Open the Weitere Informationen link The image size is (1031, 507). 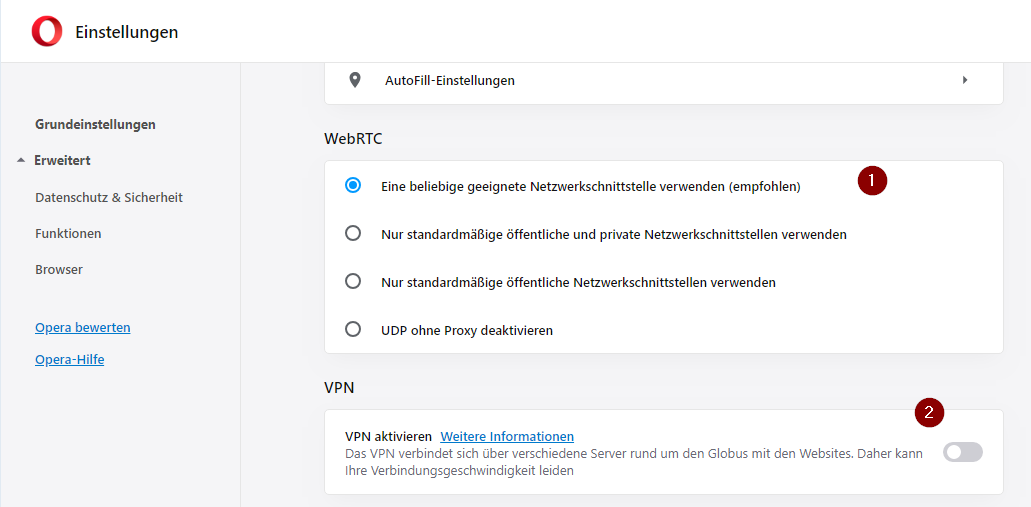507,437
